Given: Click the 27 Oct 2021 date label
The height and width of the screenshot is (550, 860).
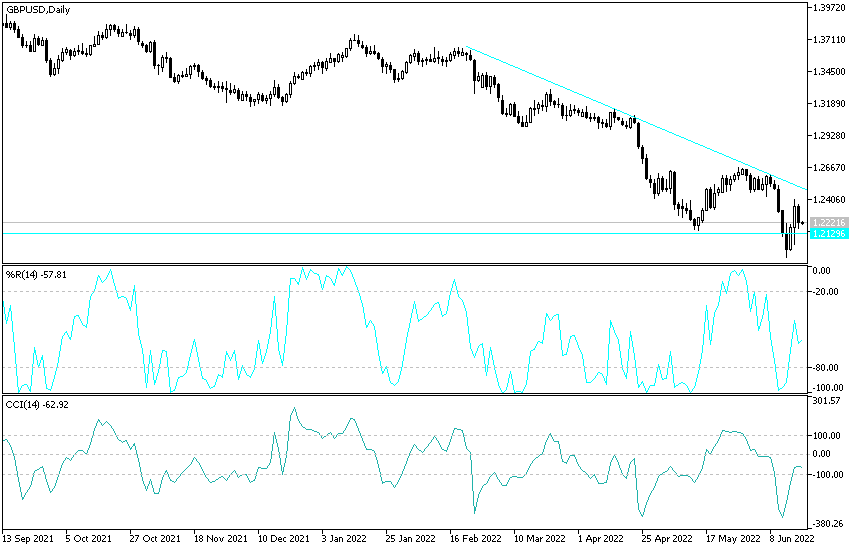Looking at the screenshot, I should click(155, 538).
